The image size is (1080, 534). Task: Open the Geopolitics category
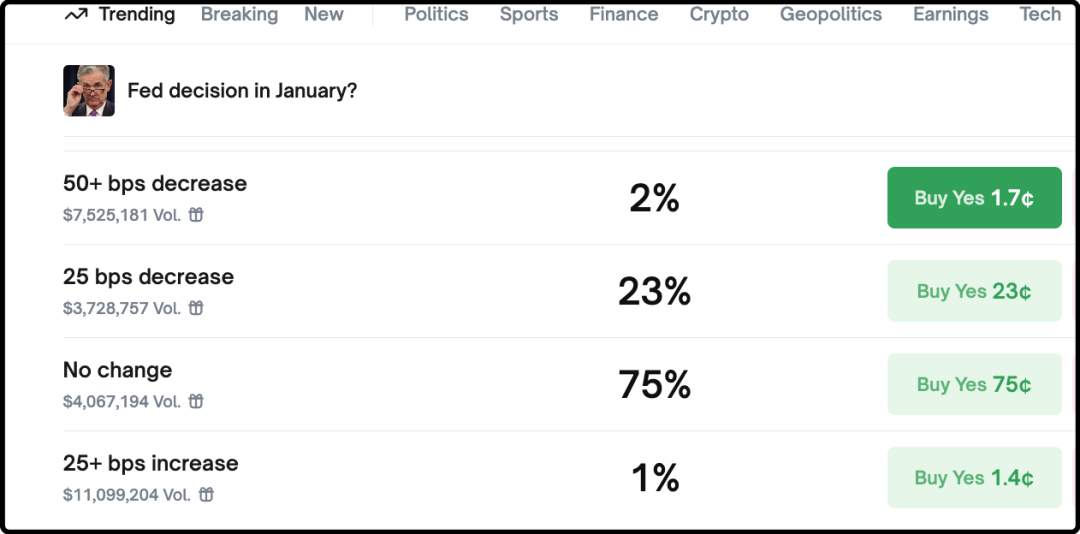click(x=831, y=15)
